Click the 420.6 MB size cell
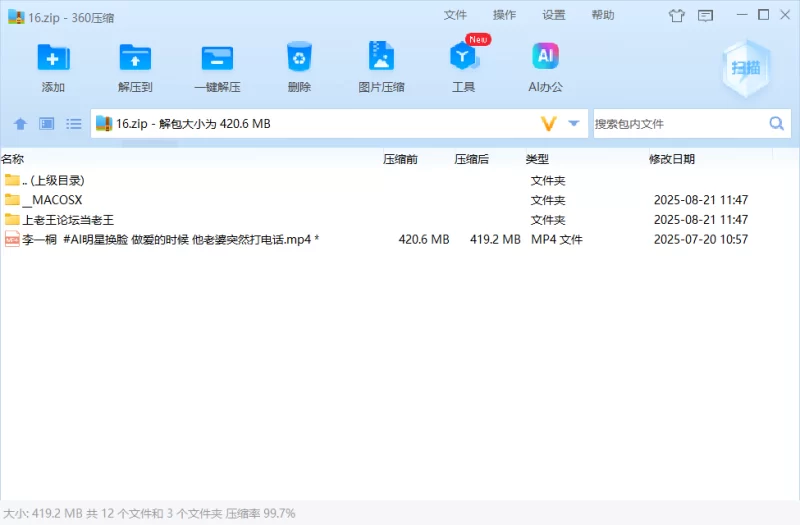The width and height of the screenshot is (800, 525). coord(424,239)
